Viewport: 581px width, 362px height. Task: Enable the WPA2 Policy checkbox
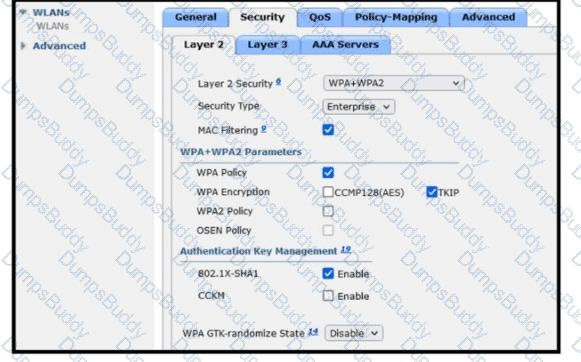click(x=328, y=211)
